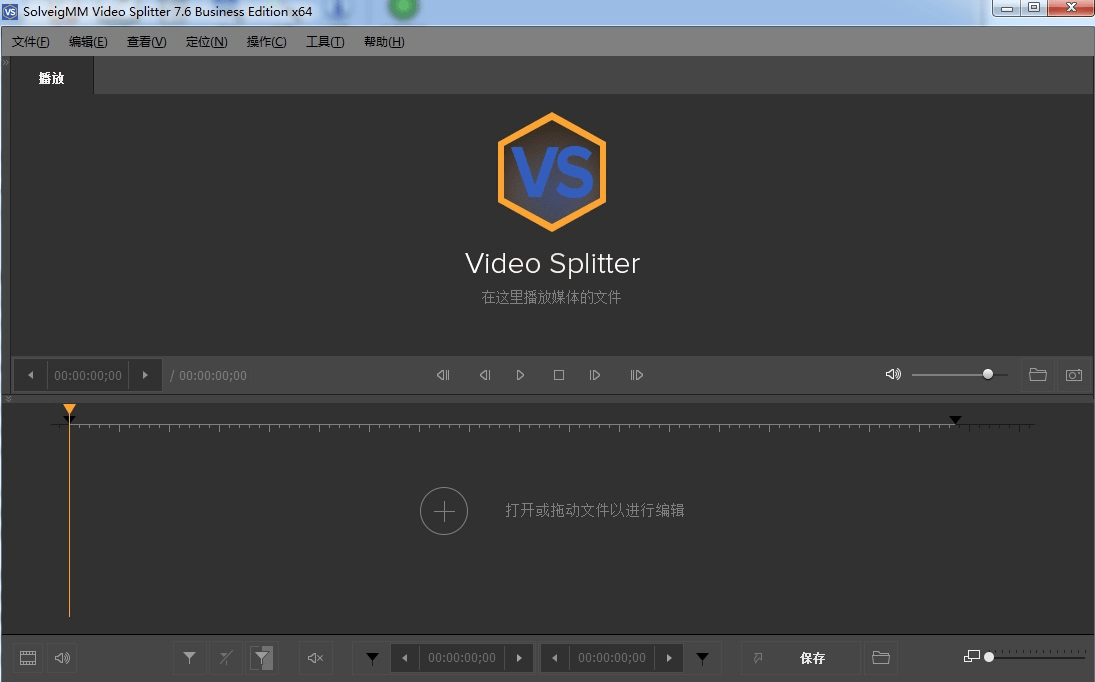Open output folder icon next to 保存

(x=880, y=658)
